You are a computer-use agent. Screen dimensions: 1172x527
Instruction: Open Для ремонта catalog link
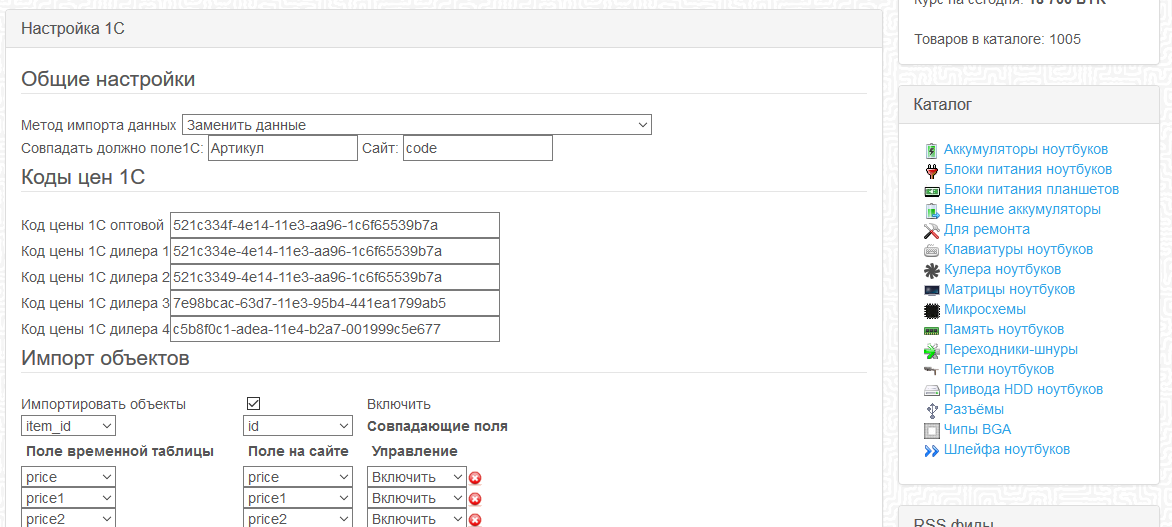pyautogui.click(x=987, y=229)
